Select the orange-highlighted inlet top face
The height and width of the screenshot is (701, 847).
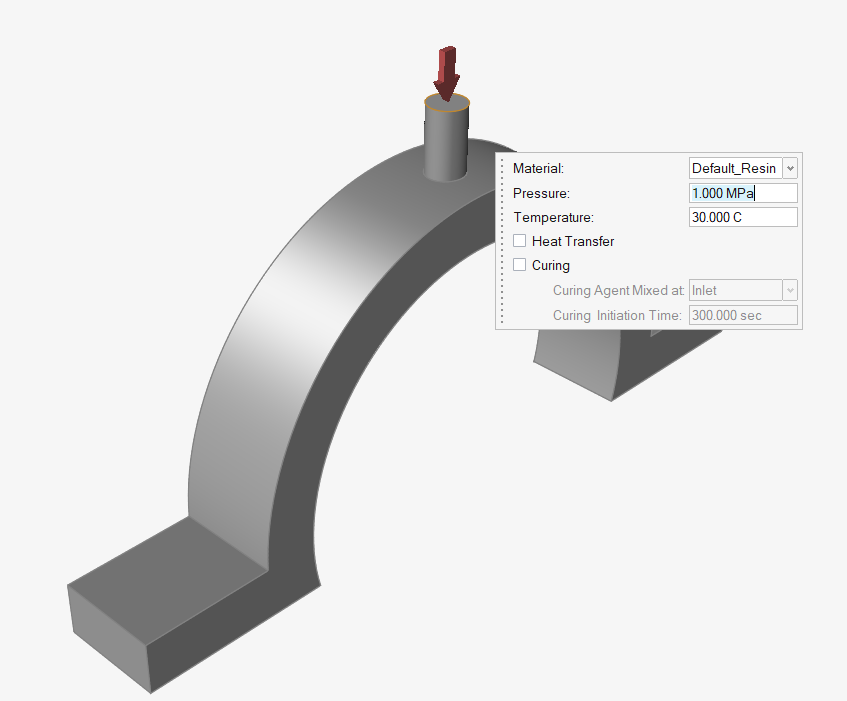click(x=446, y=102)
